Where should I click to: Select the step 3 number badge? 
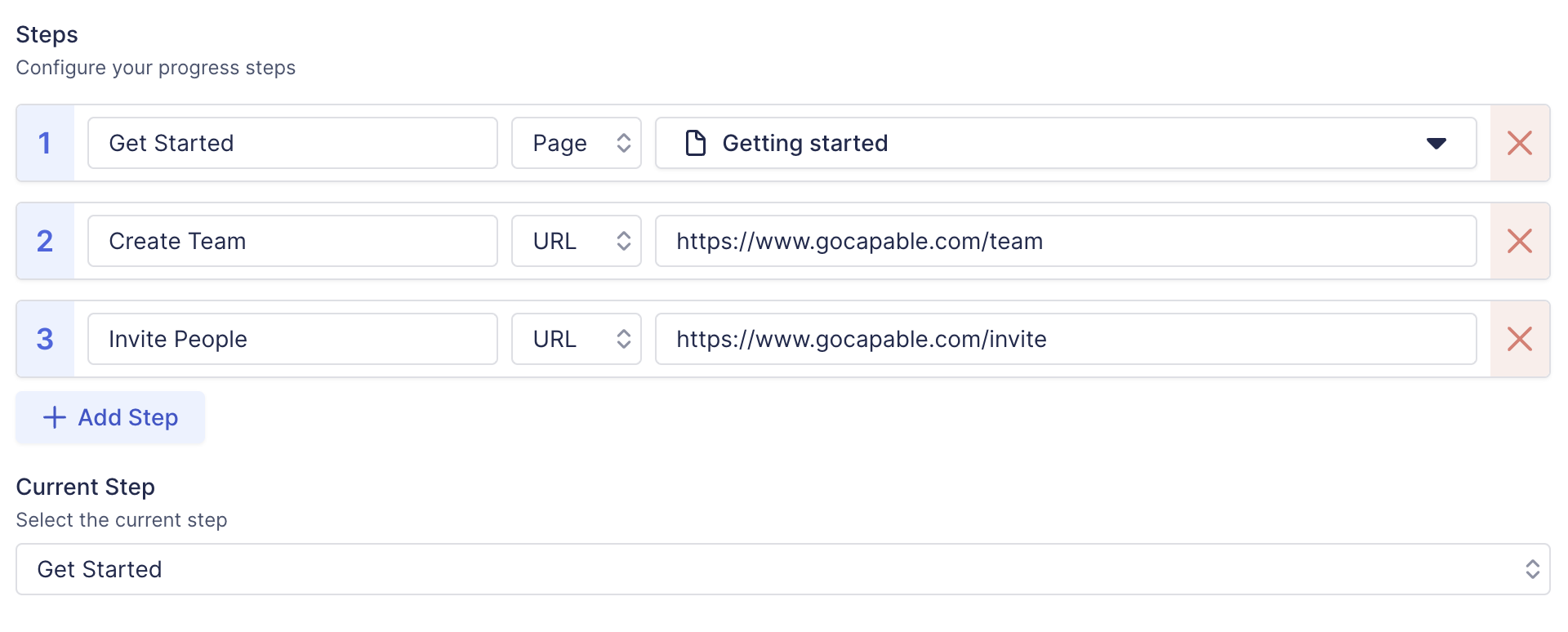(x=45, y=339)
